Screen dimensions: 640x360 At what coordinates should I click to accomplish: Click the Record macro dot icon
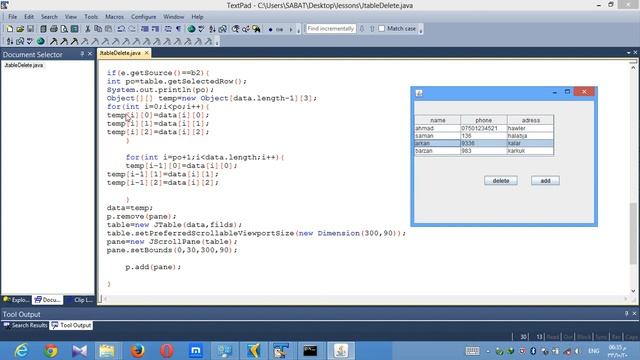coord(270,29)
